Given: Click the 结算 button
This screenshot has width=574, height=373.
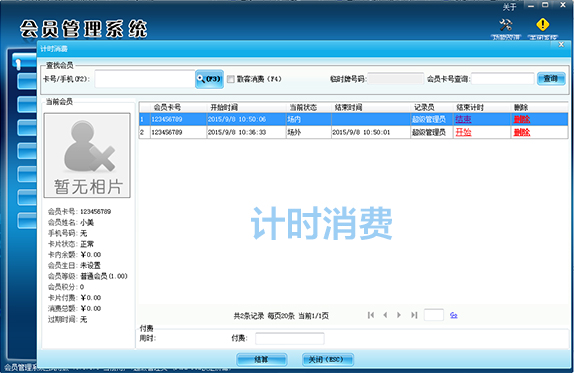Looking at the screenshot, I should point(261,359).
